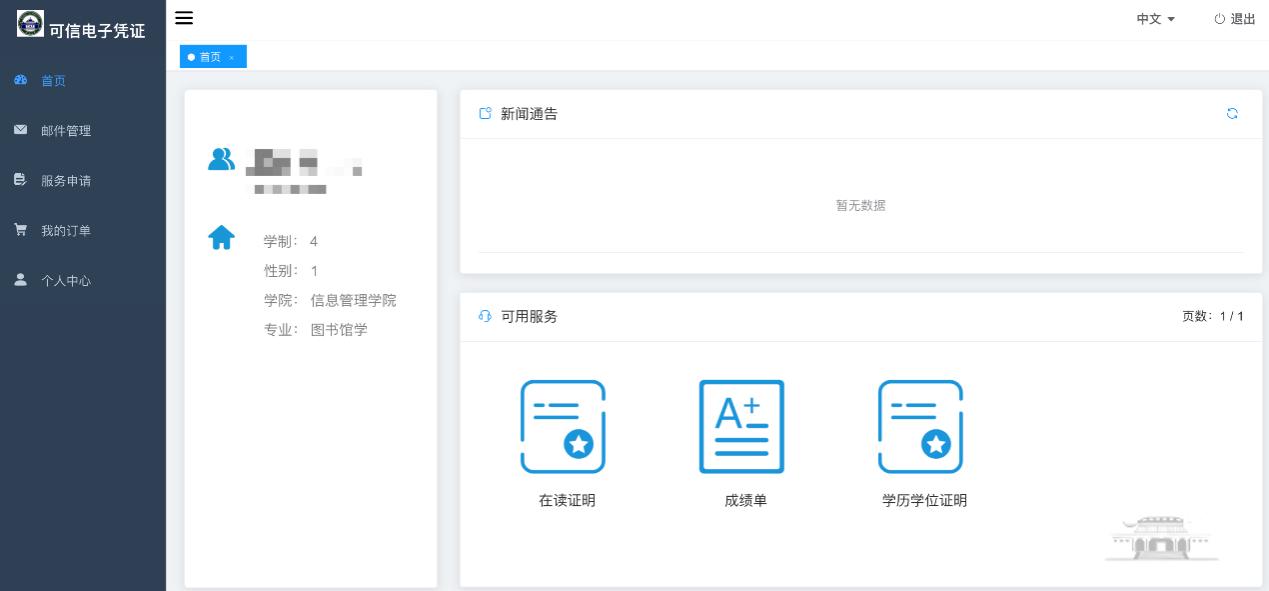Open the 学历学位证明 certificate icon

[x=920, y=427]
